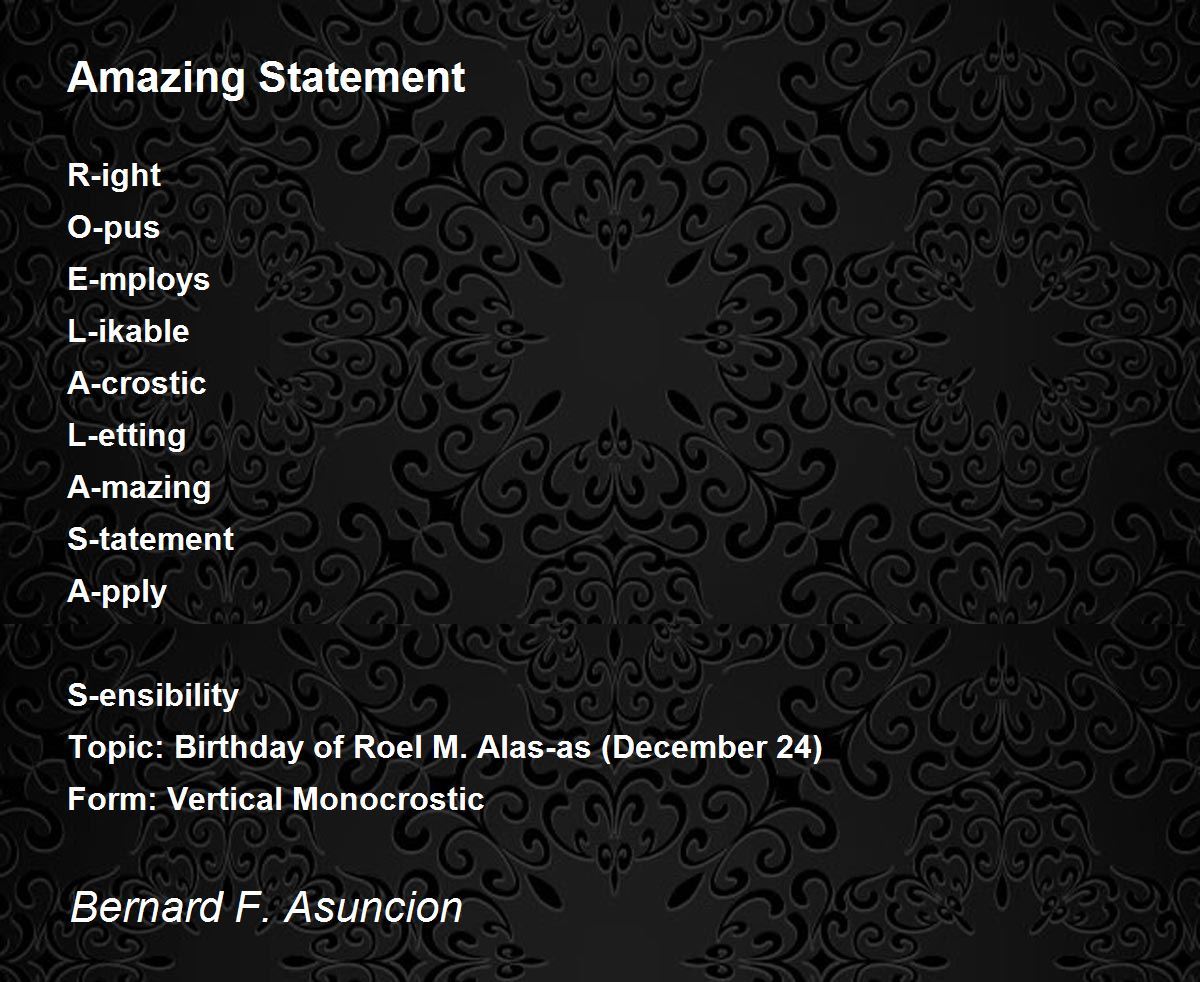This screenshot has height=982, width=1200.
Task: Select the line R-ight
Action: pyautogui.click(x=114, y=176)
